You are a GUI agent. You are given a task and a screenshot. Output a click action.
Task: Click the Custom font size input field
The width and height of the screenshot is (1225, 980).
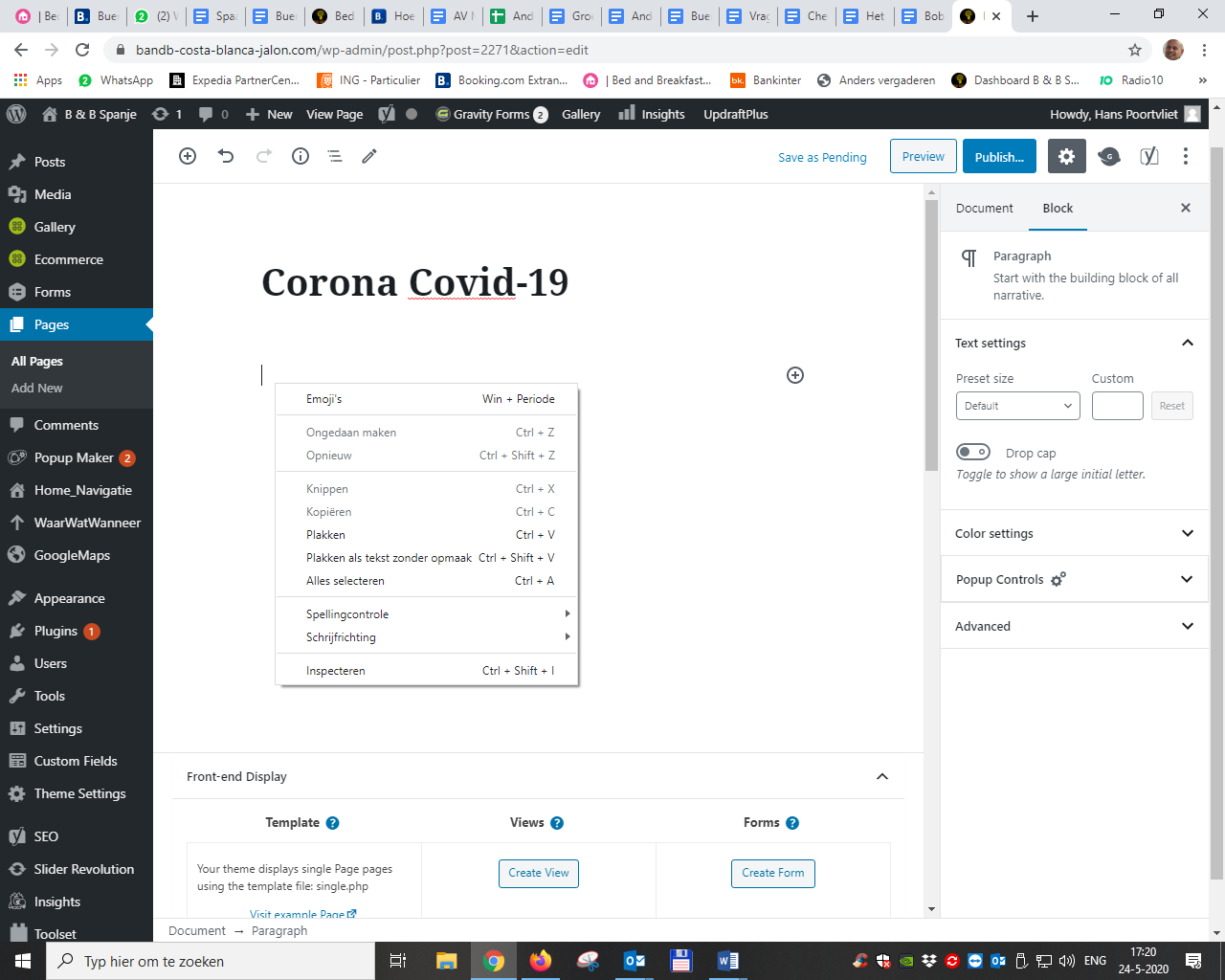[x=1117, y=406]
